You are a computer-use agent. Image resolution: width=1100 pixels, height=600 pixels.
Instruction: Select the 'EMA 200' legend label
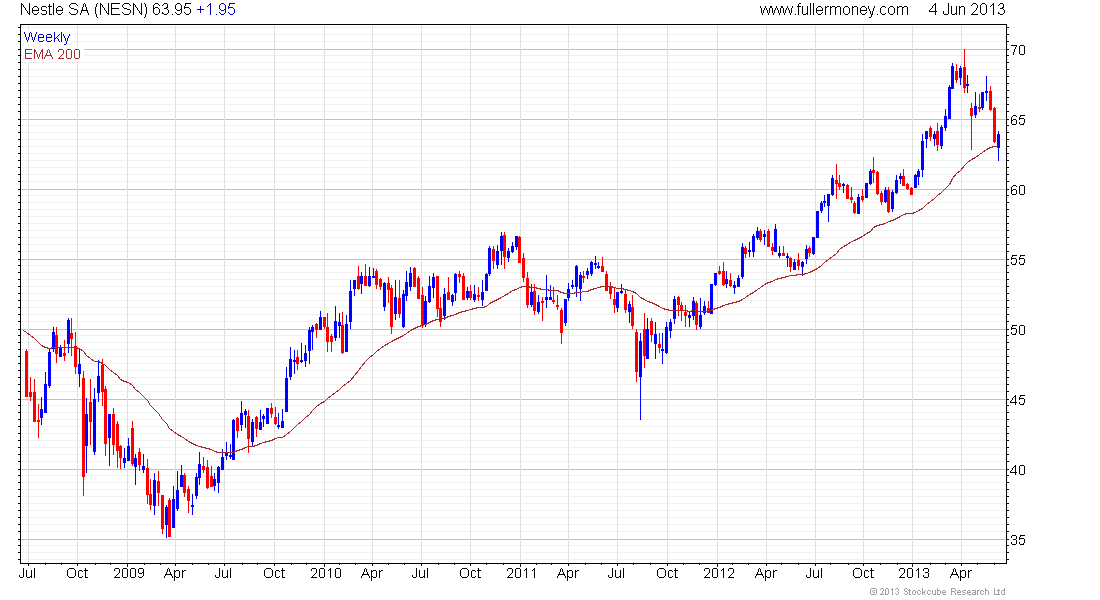click(52, 55)
